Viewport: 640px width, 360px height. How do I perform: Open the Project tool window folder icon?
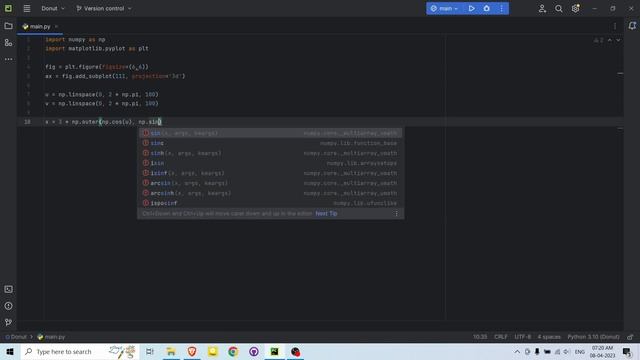pyautogui.click(x=8, y=26)
